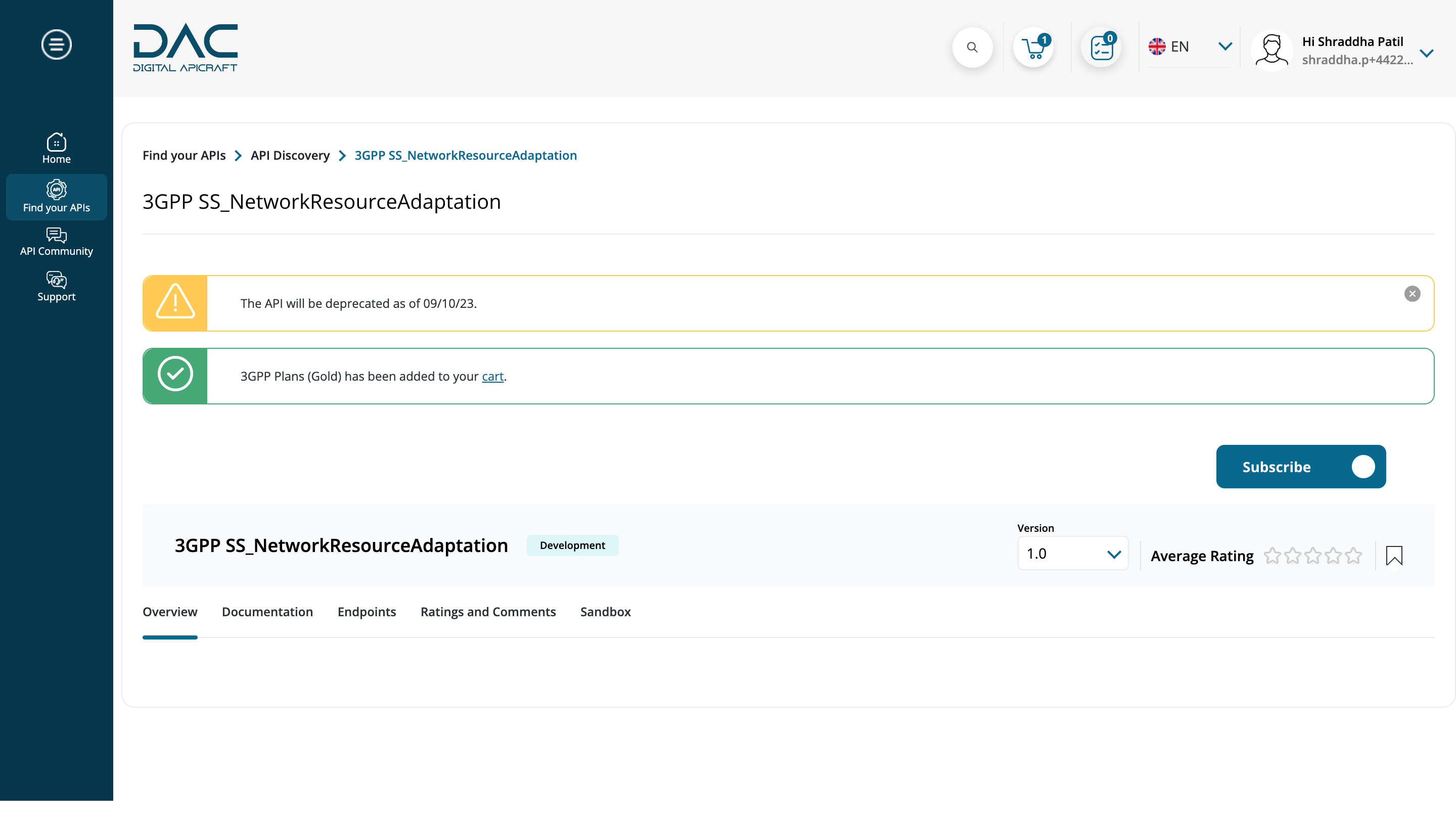Click the Find your APIs breadcrumb
This screenshot has width=1456, height=824.
pyautogui.click(x=184, y=155)
